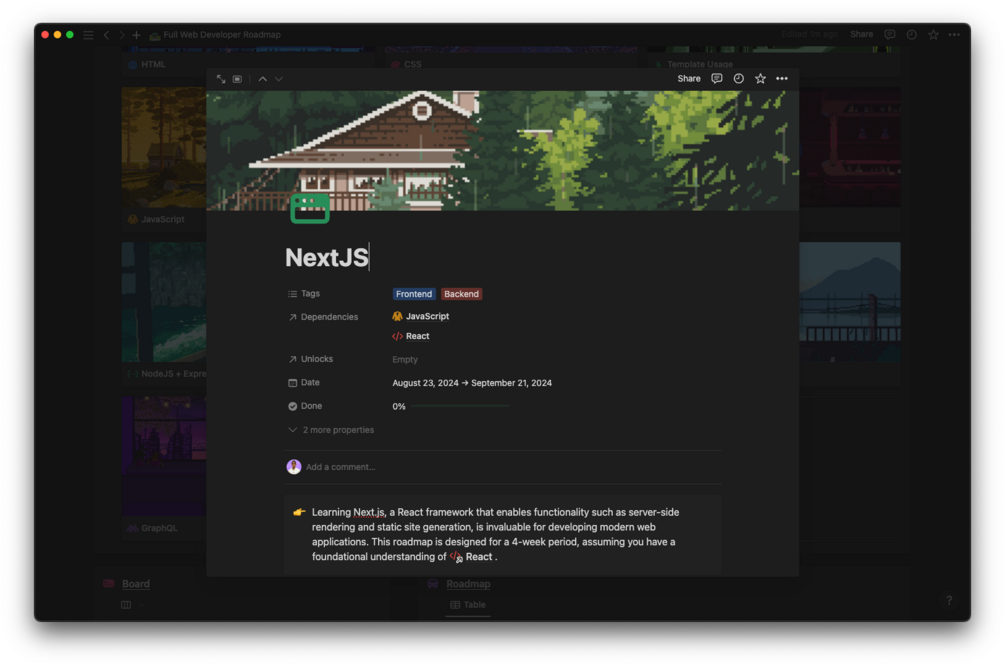
Task: Open Full Web Developer Roadmap breadcrumb
Action: point(215,35)
